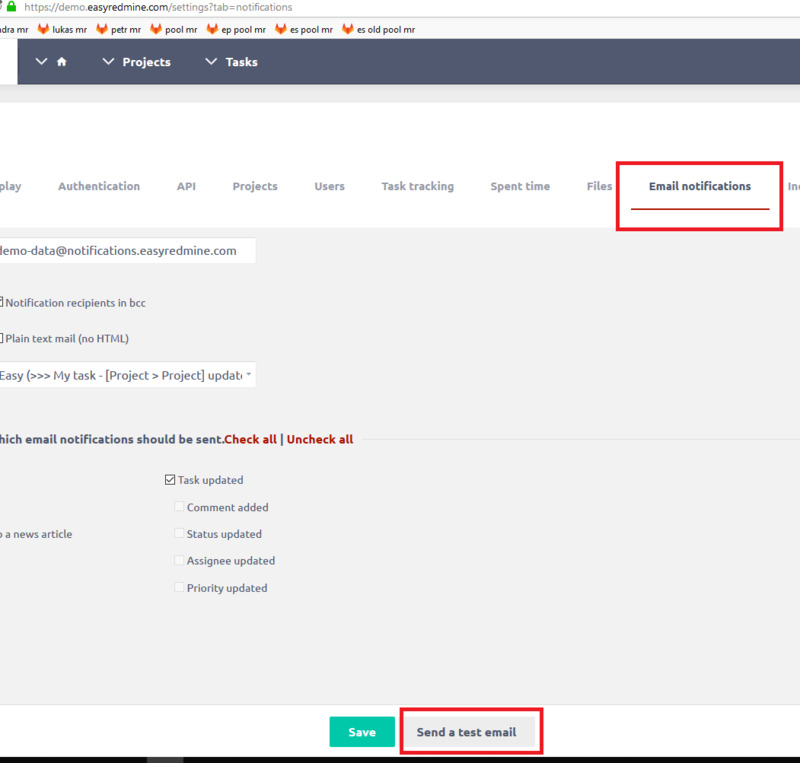
Task: Expand the Projects menu
Action: (x=138, y=61)
